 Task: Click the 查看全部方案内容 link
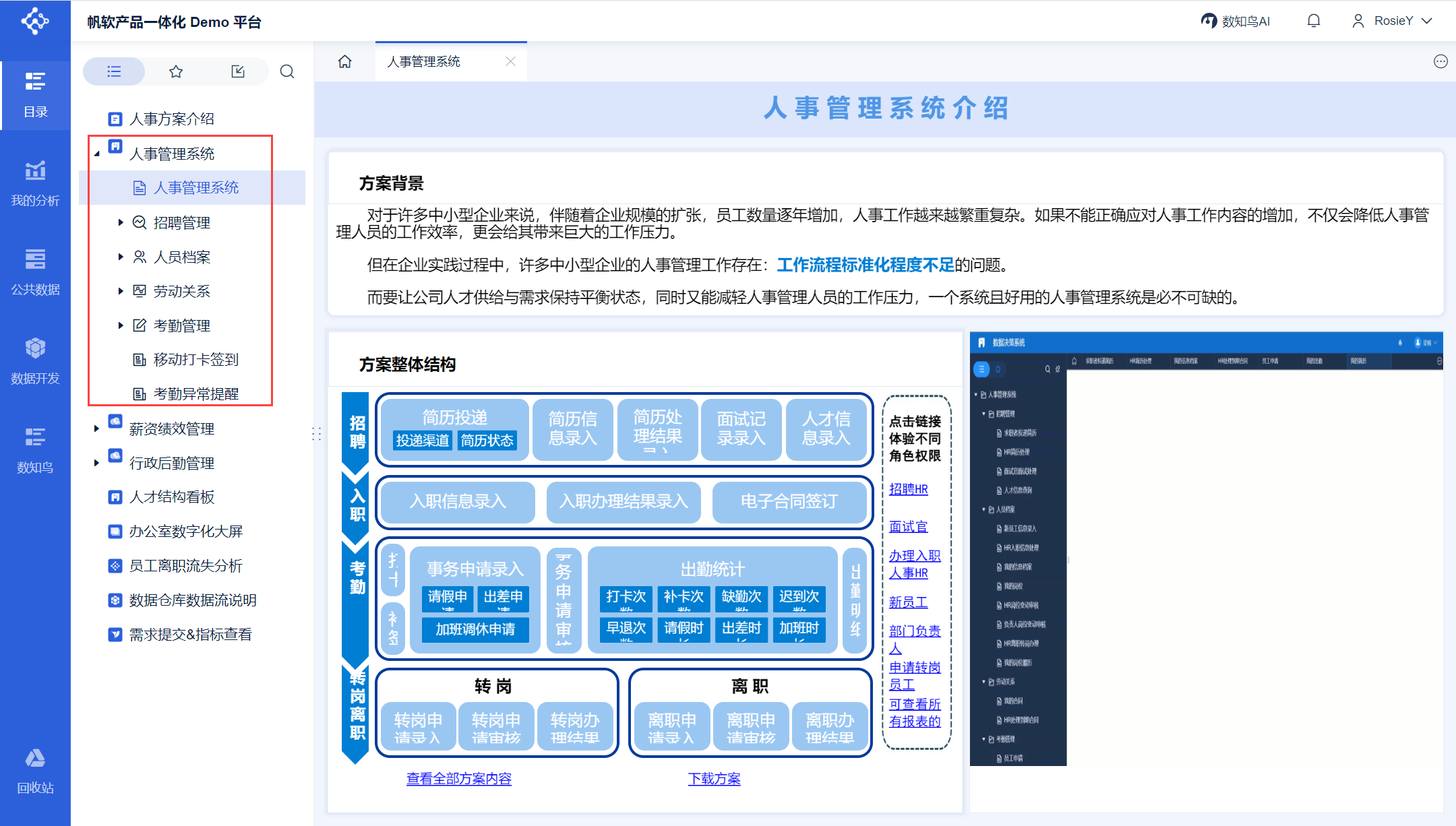458,779
